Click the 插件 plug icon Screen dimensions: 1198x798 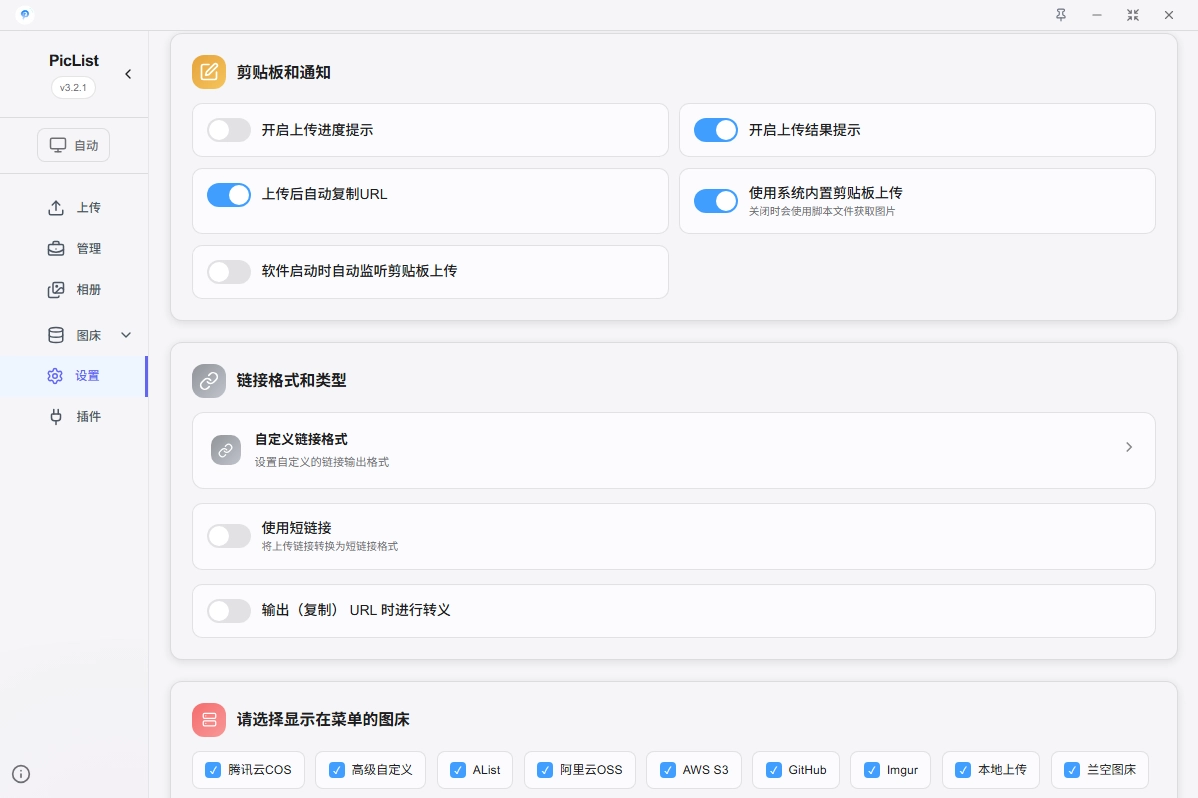click(x=56, y=417)
